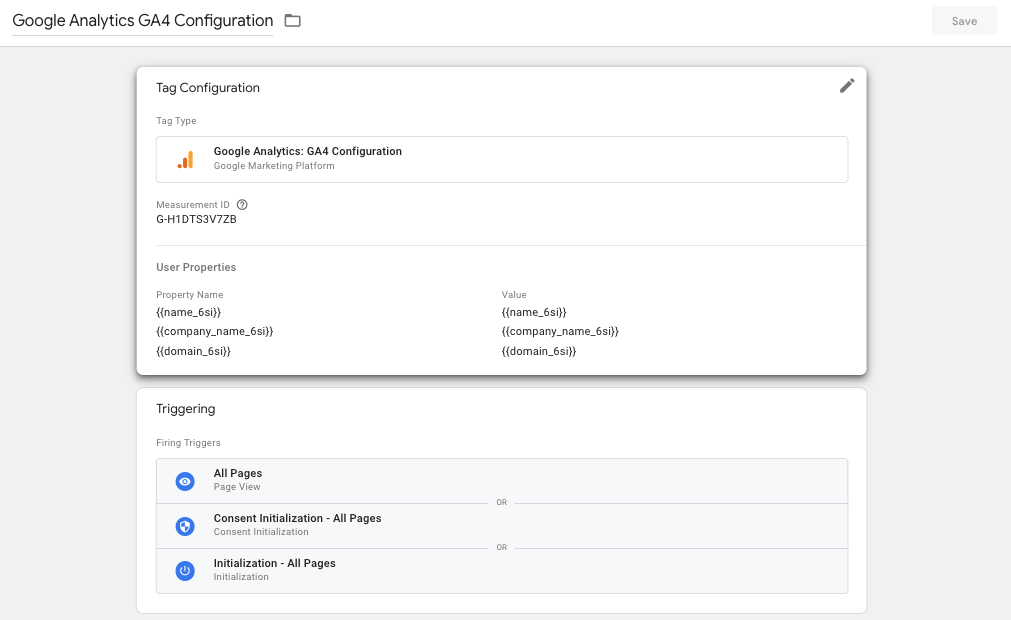This screenshot has width=1011, height=620.
Task: Click the Consent Initialization shield icon
Action: 185,527
